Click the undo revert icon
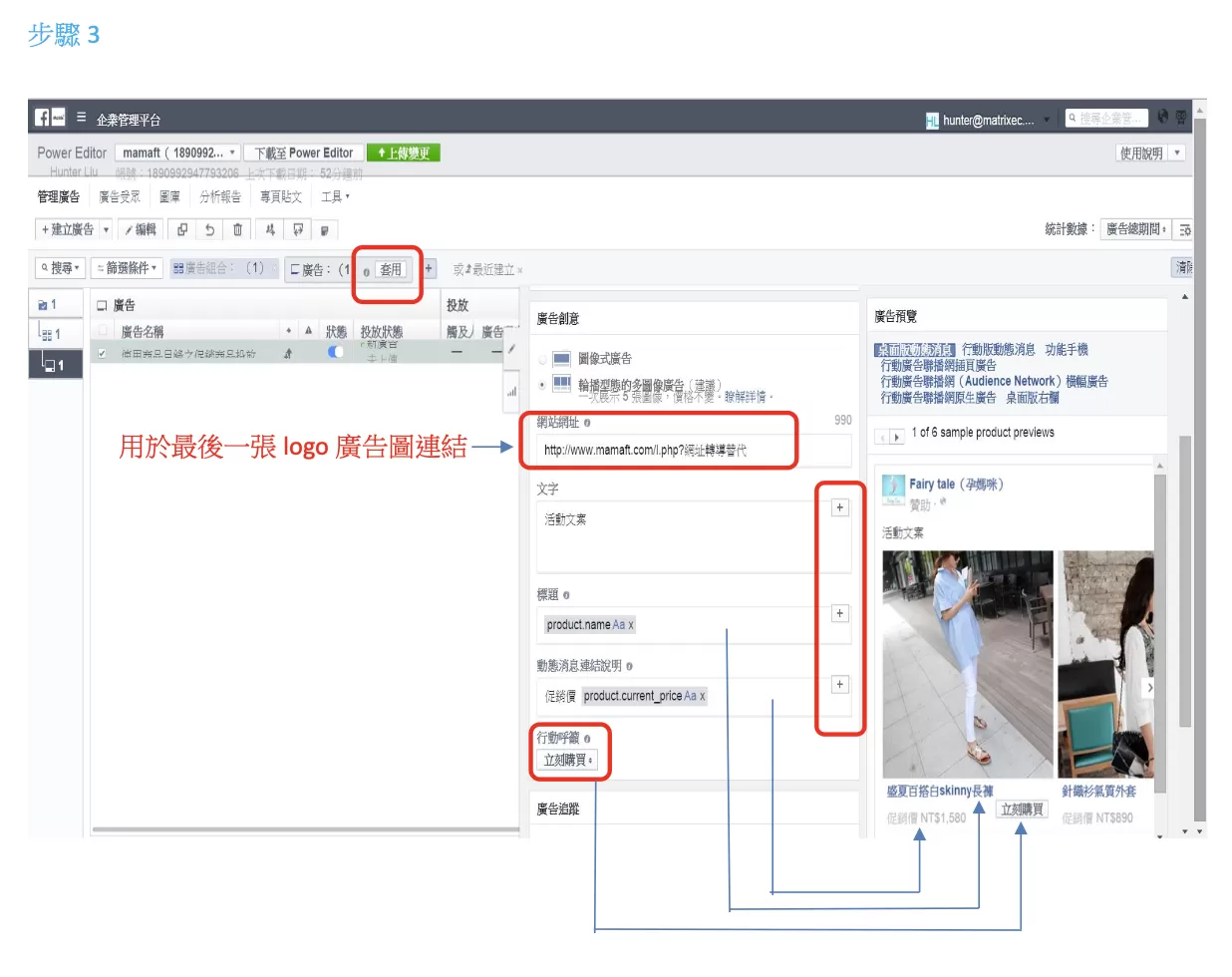The width and height of the screenshot is (1232, 977). click(209, 229)
